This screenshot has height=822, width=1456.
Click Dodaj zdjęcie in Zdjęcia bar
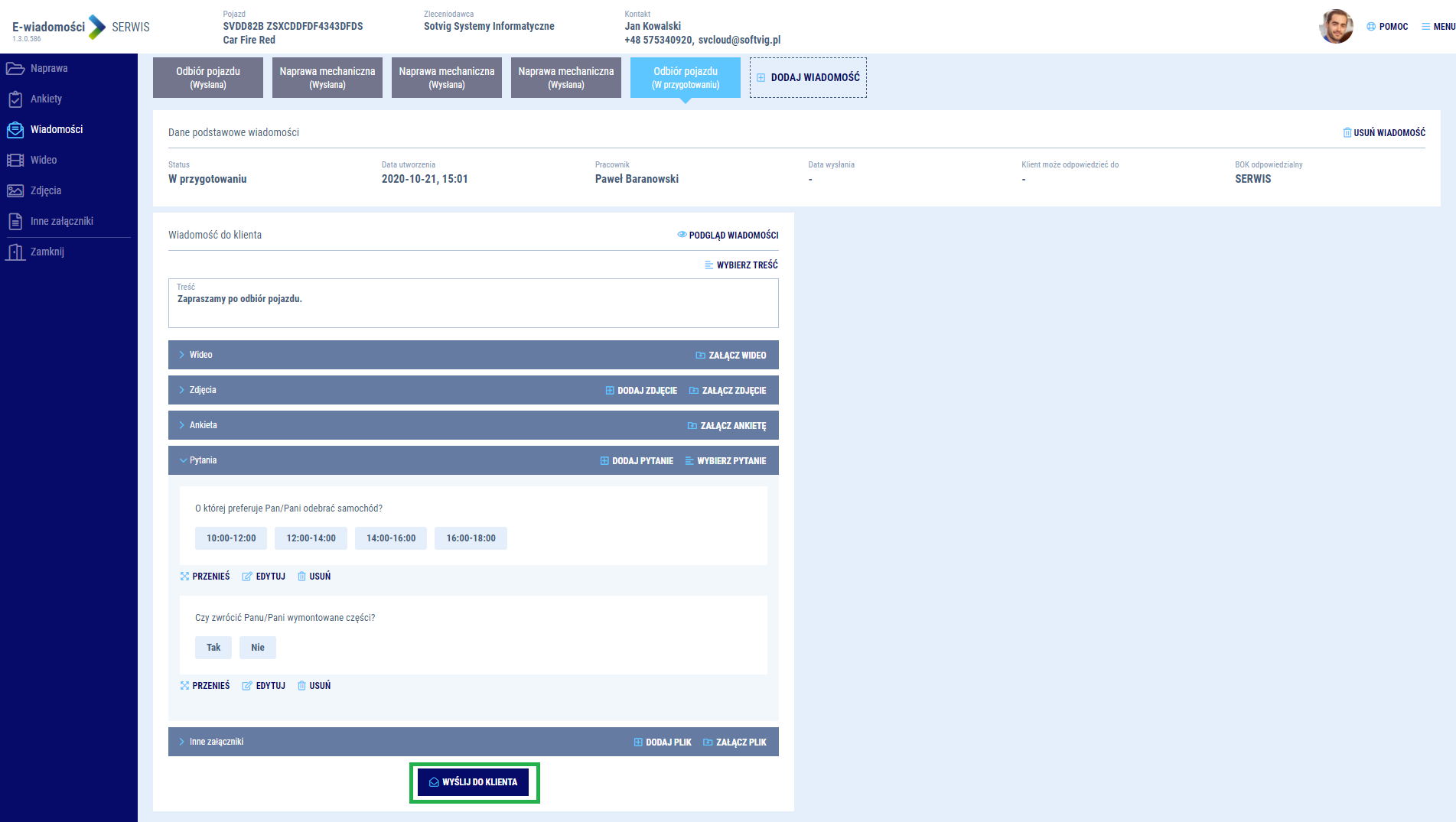coord(641,391)
